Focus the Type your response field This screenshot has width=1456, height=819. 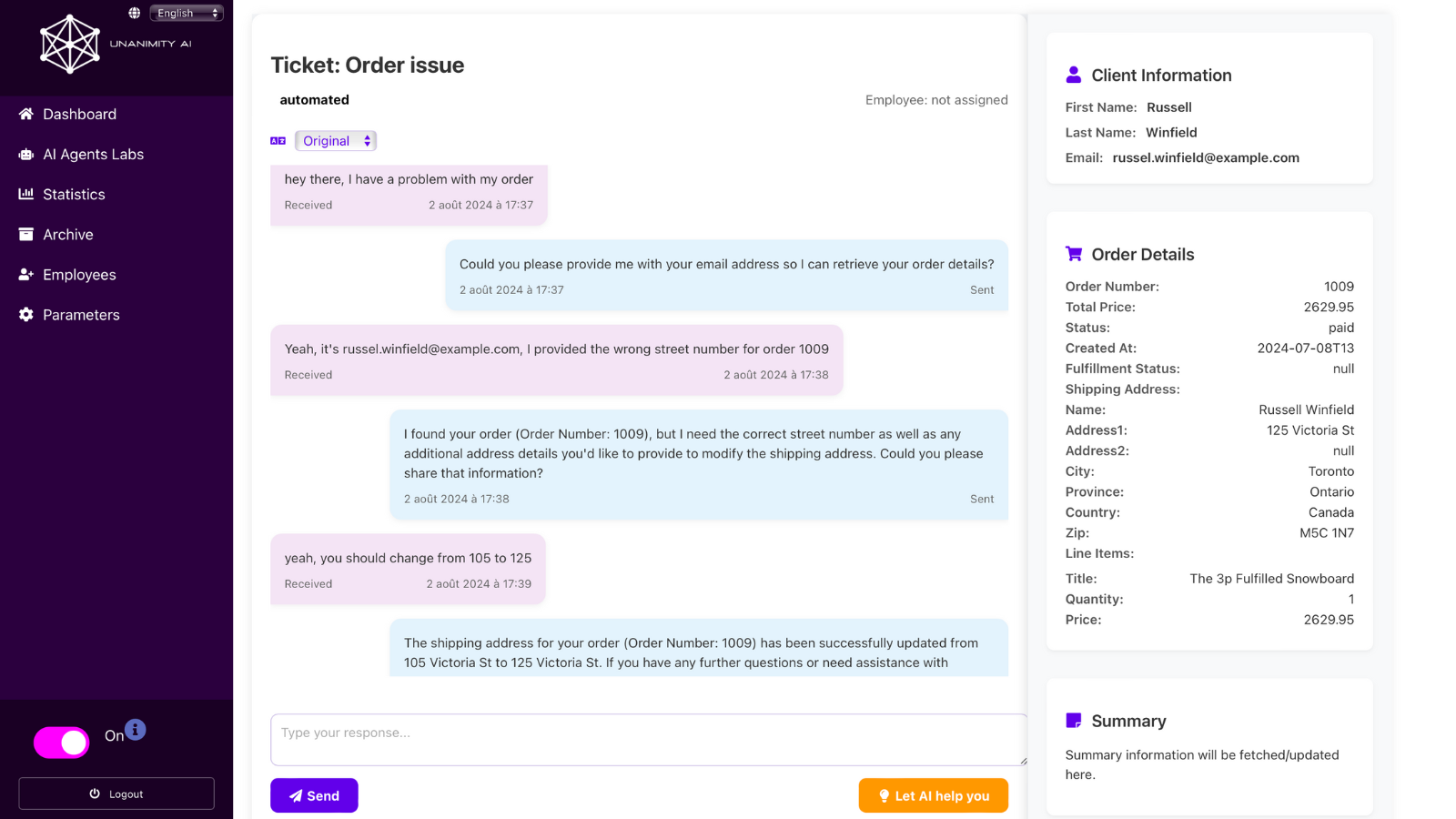[648, 739]
